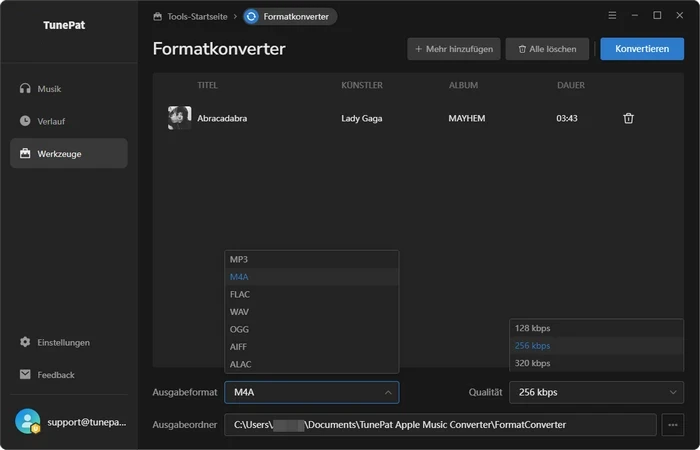The width and height of the screenshot is (700, 450).
Task: Collapse the Ausgabeformat dropdown showing M4A
Action: click(312, 392)
